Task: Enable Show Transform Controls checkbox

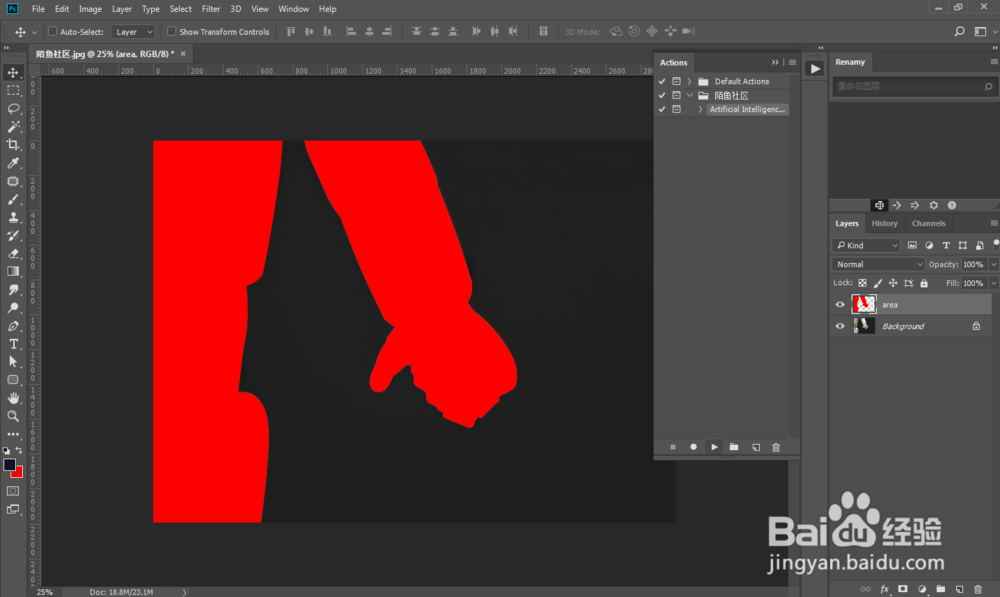Action: tap(172, 31)
